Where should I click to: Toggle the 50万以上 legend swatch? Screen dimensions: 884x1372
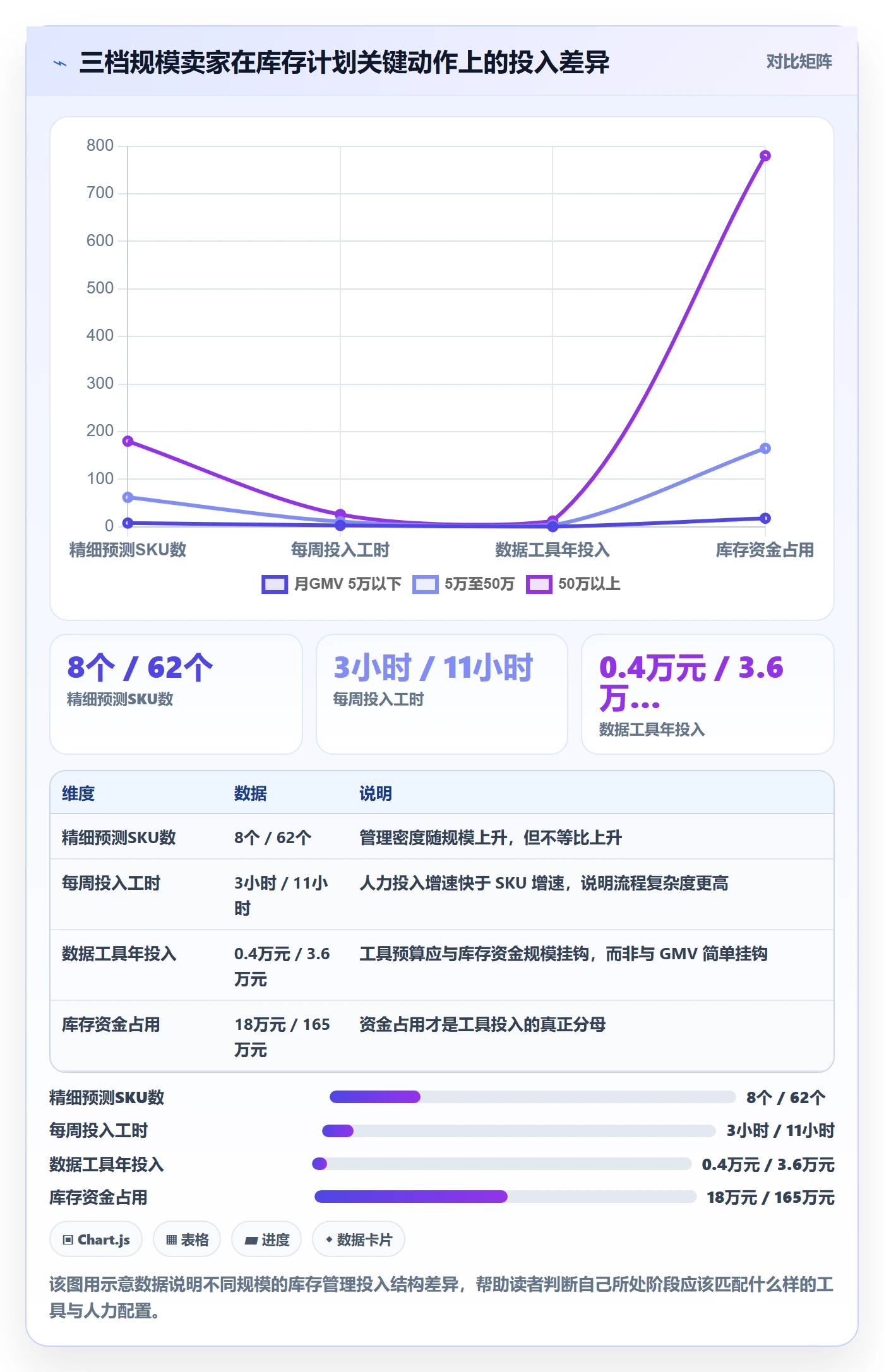(x=539, y=584)
